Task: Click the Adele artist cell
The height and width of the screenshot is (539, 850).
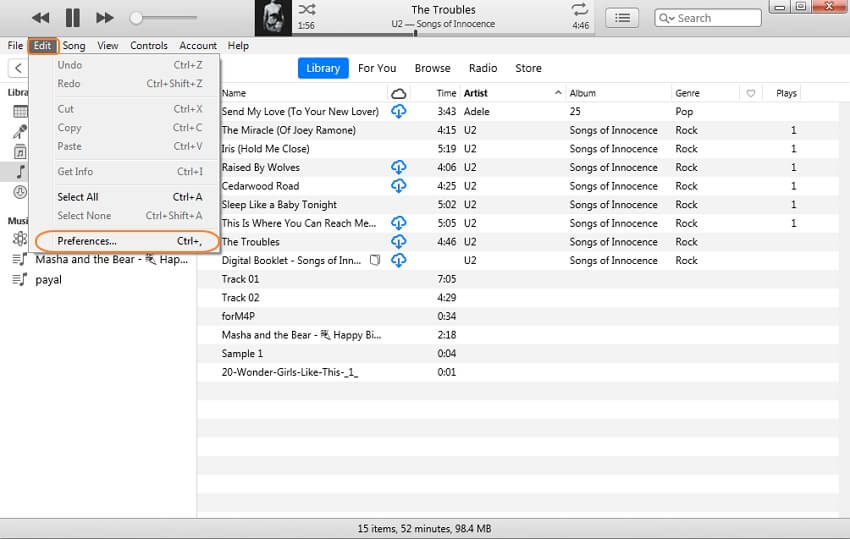Action: [x=476, y=112]
